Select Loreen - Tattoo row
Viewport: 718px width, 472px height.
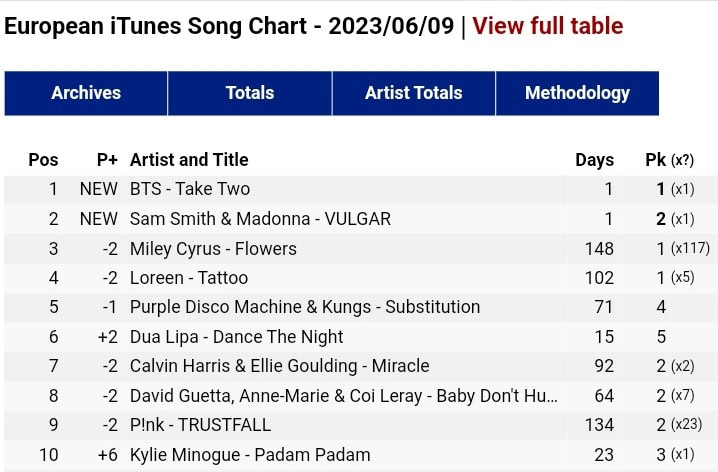pos(189,278)
